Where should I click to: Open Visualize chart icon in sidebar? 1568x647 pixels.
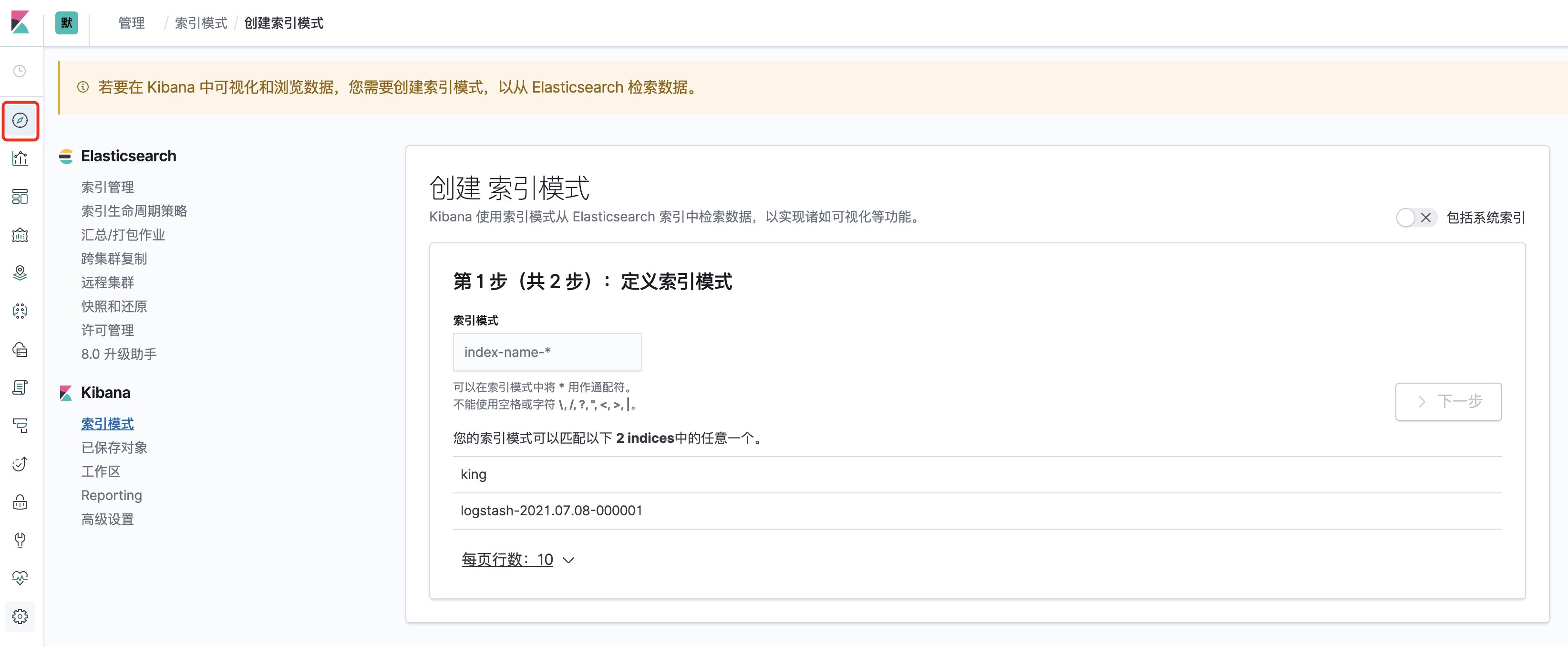click(20, 158)
